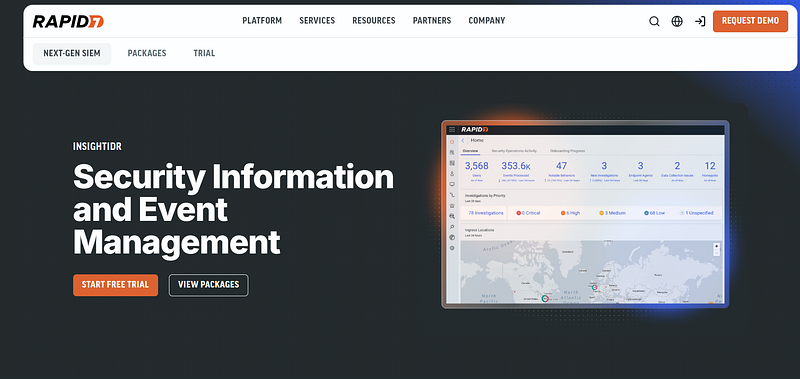The width and height of the screenshot is (800, 379).
Task: Open site search with the magnifier icon
Action: point(654,21)
